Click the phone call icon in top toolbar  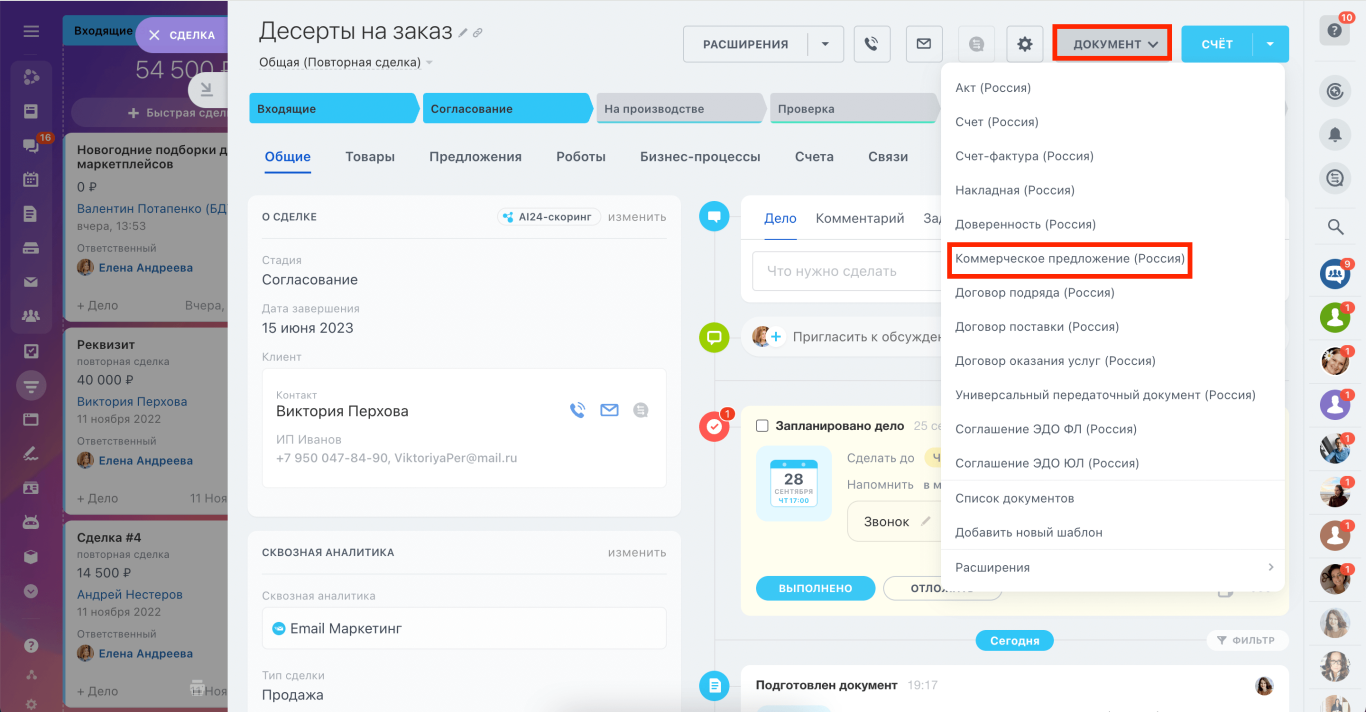(871, 43)
